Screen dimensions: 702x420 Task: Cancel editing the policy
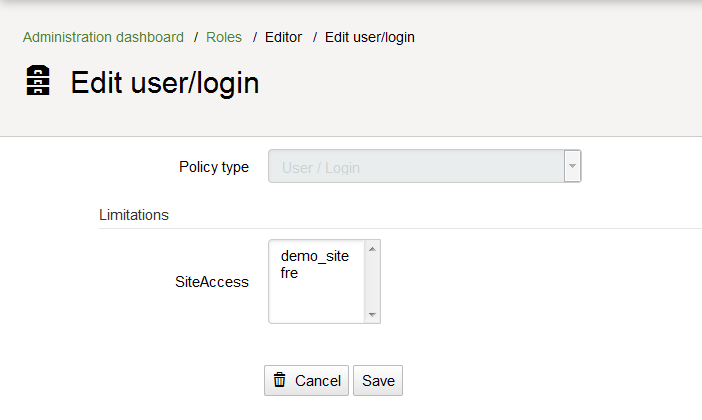point(306,381)
